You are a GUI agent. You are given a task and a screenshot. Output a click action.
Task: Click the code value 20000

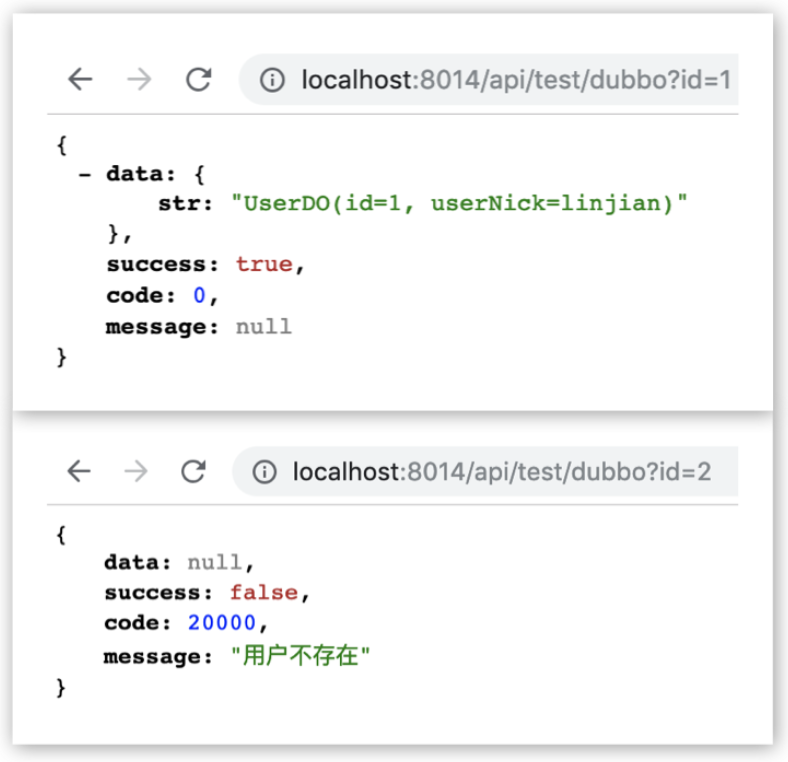pos(222,623)
